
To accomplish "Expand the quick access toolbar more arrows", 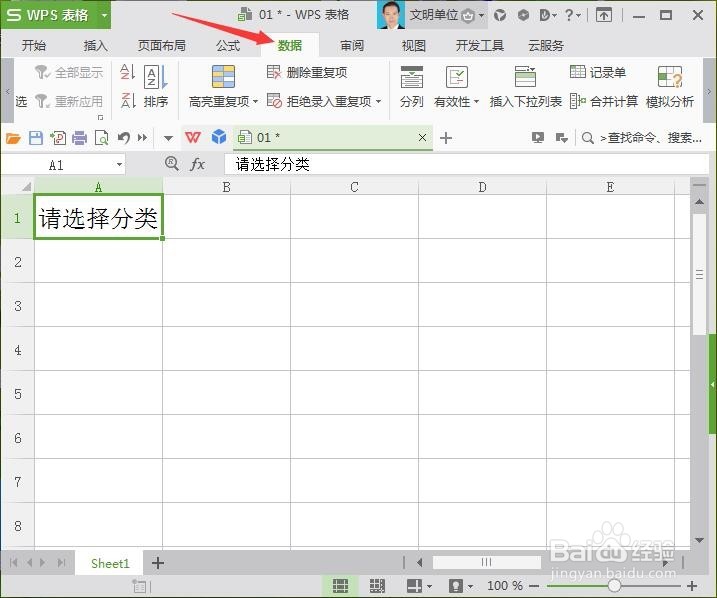I will (x=143, y=138).
